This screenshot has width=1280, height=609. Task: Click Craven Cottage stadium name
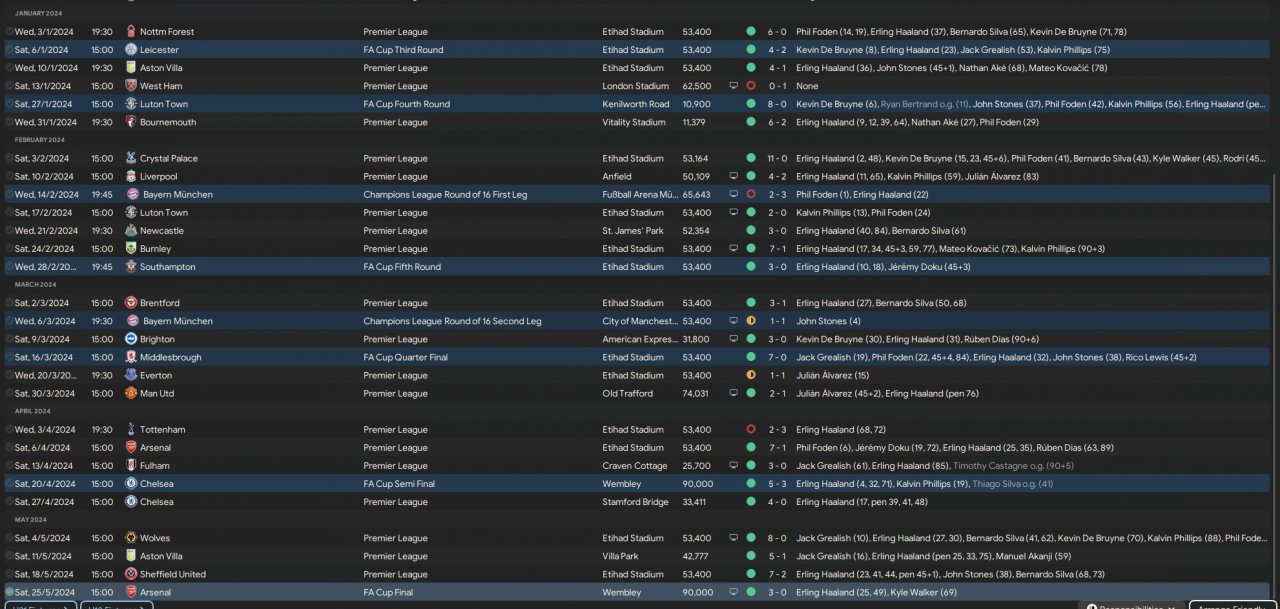click(x=635, y=466)
